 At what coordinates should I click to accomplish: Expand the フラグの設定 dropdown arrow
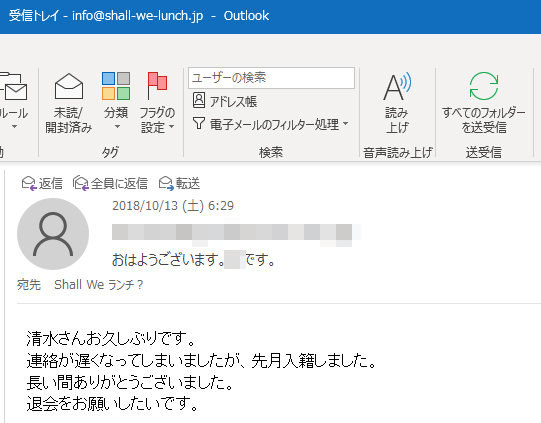171,127
